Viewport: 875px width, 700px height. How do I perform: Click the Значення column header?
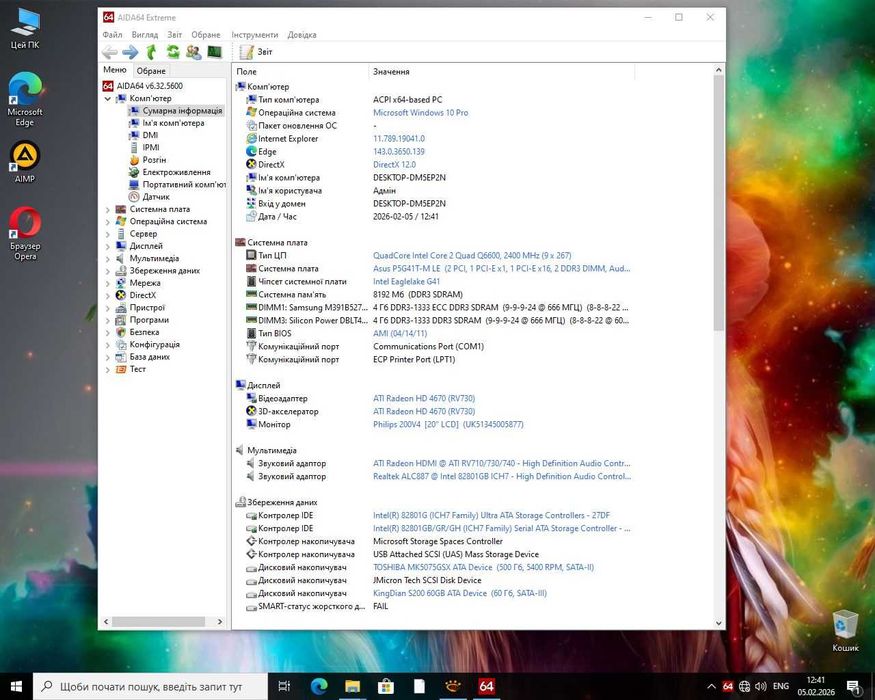[x=501, y=71]
